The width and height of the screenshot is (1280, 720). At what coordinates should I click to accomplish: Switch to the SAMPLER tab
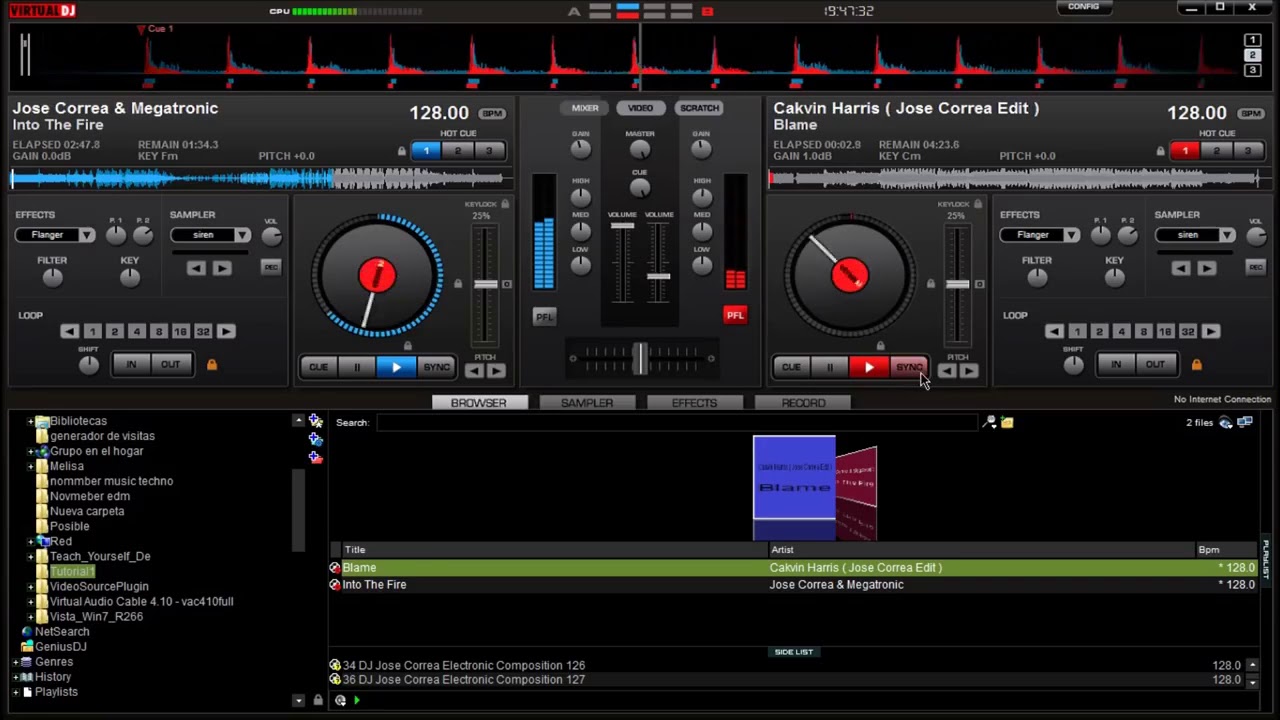[587, 403]
